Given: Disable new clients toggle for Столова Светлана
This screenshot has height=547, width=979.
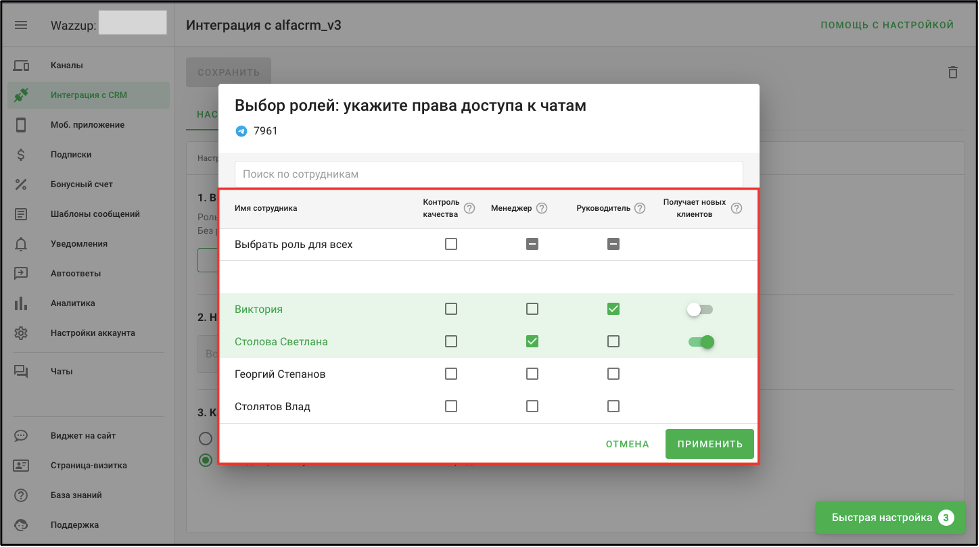Looking at the screenshot, I should point(700,342).
